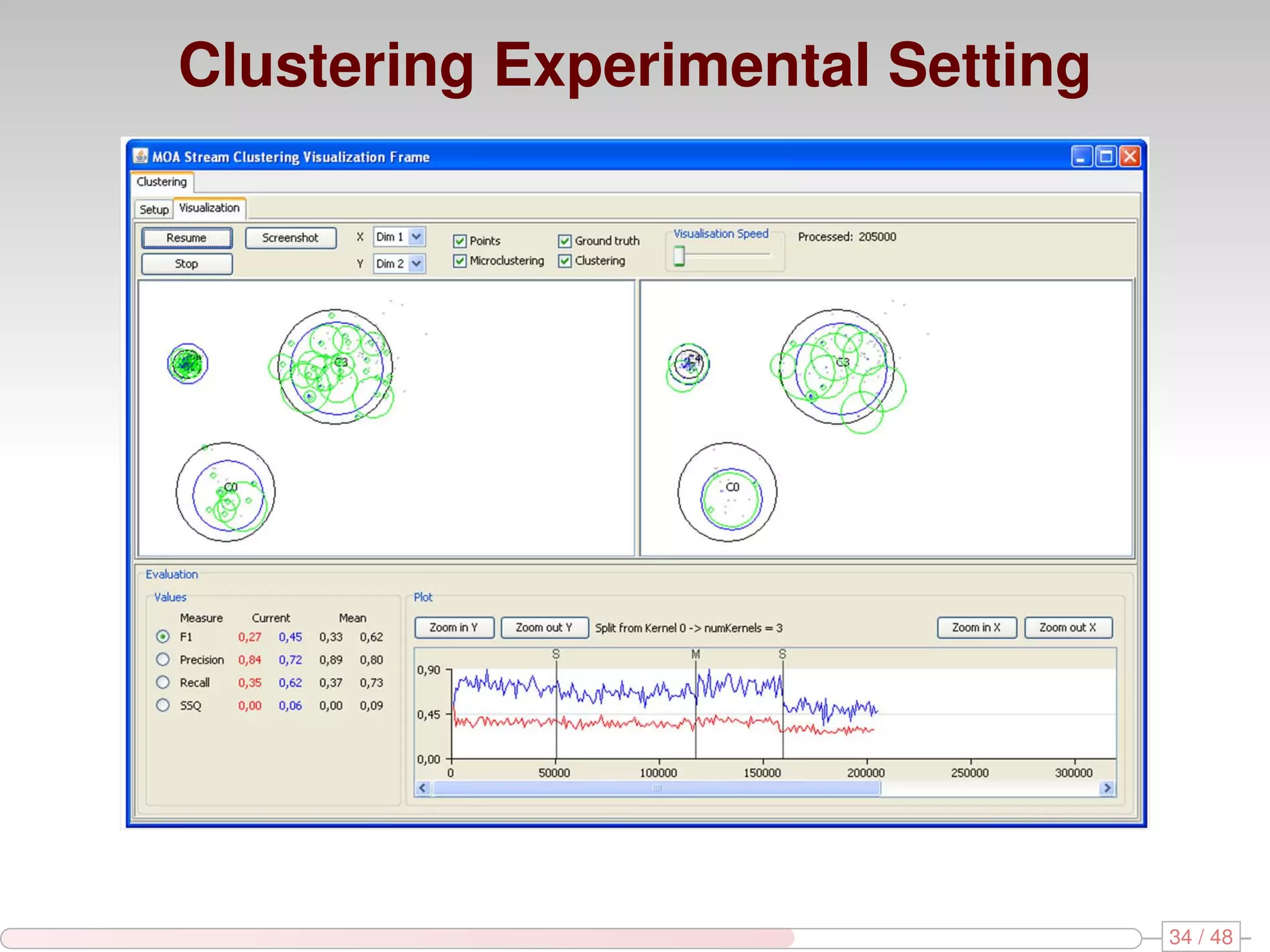Toggle the Ground truth checkbox
This screenshot has width=1270, height=952.
point(565,241)
